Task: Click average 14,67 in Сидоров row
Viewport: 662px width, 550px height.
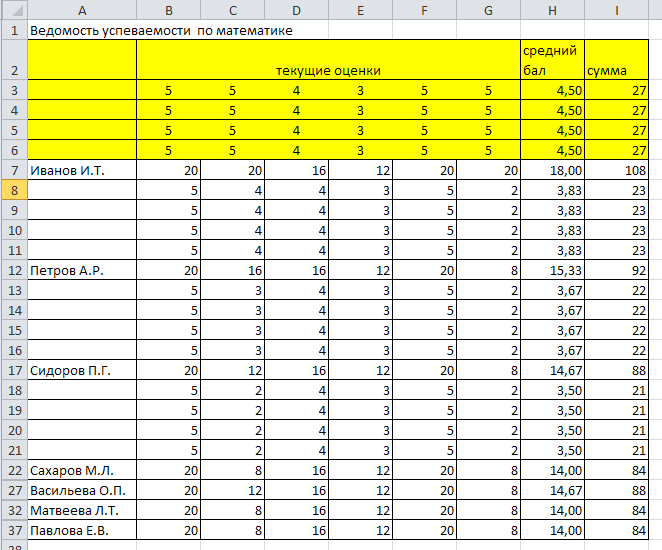Action: tap(553, 370)
